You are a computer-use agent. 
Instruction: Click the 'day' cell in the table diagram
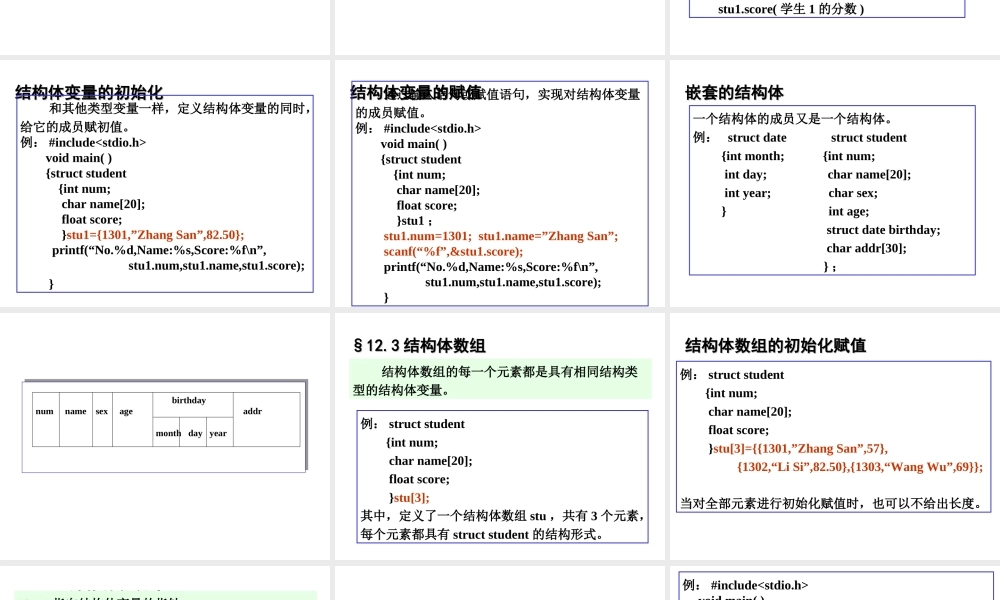pyautogui.click(x=193, y=432)
